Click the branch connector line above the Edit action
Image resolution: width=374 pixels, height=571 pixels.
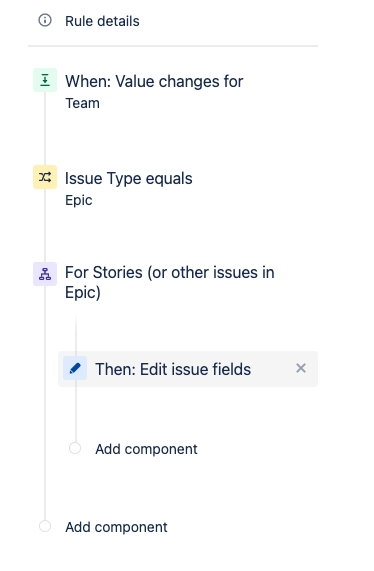76,335
